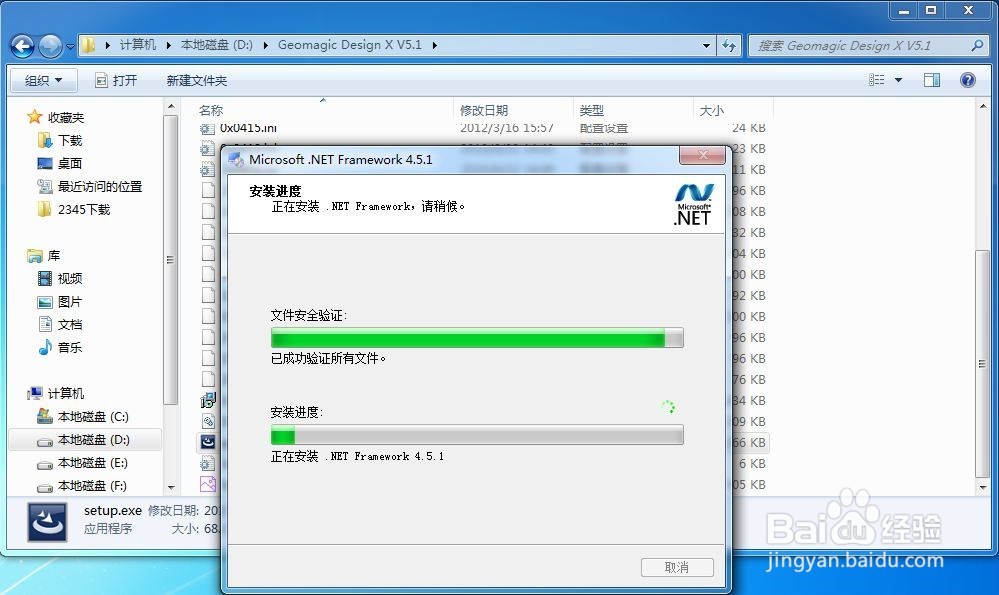Expand arrow after 本地磁盘 (D:) breadcrumb
This screenshot has width=999, height=595.
(265, 45)
